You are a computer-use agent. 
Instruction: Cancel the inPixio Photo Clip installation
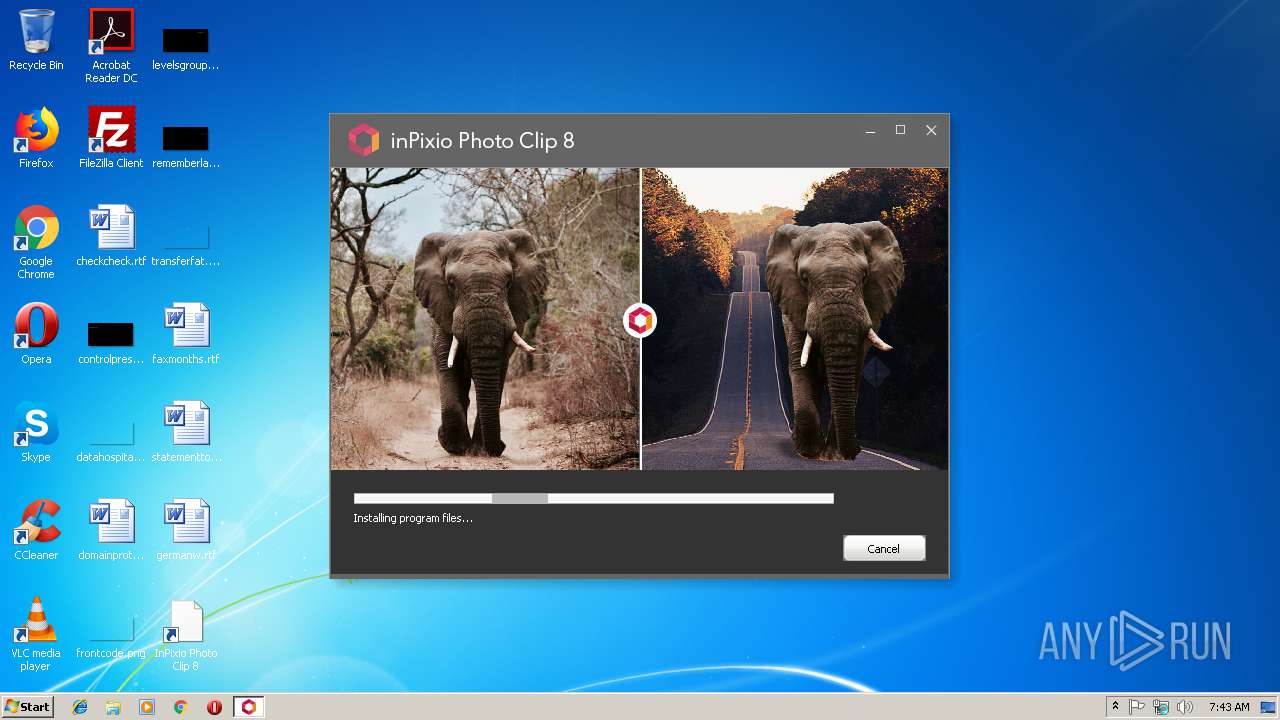(884, 548)
